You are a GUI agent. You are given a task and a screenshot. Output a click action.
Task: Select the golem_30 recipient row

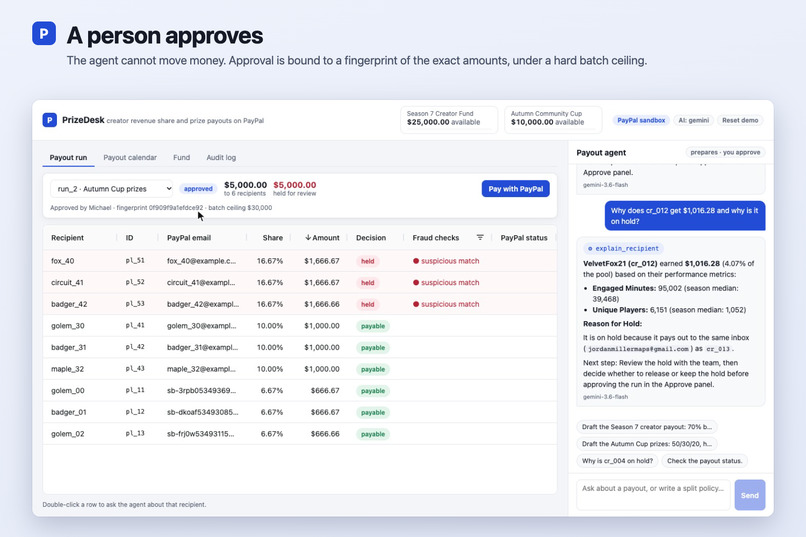click(300, 326)
